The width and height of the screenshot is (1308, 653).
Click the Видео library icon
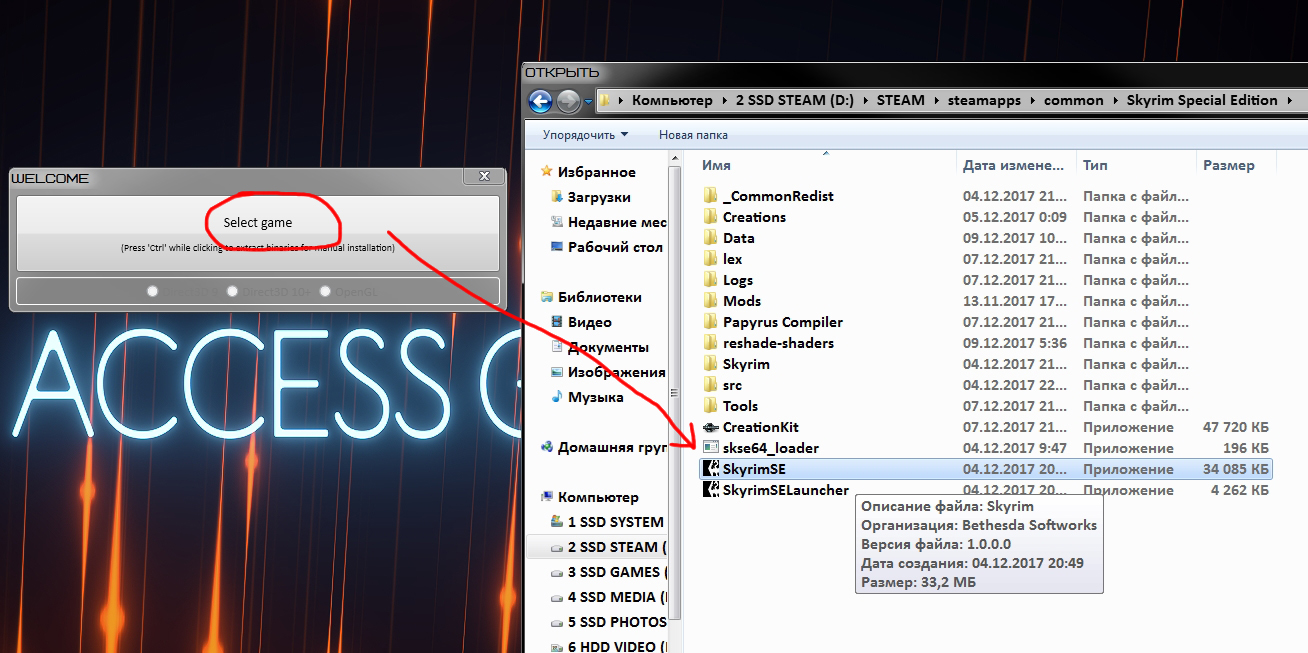click(557, 322)
